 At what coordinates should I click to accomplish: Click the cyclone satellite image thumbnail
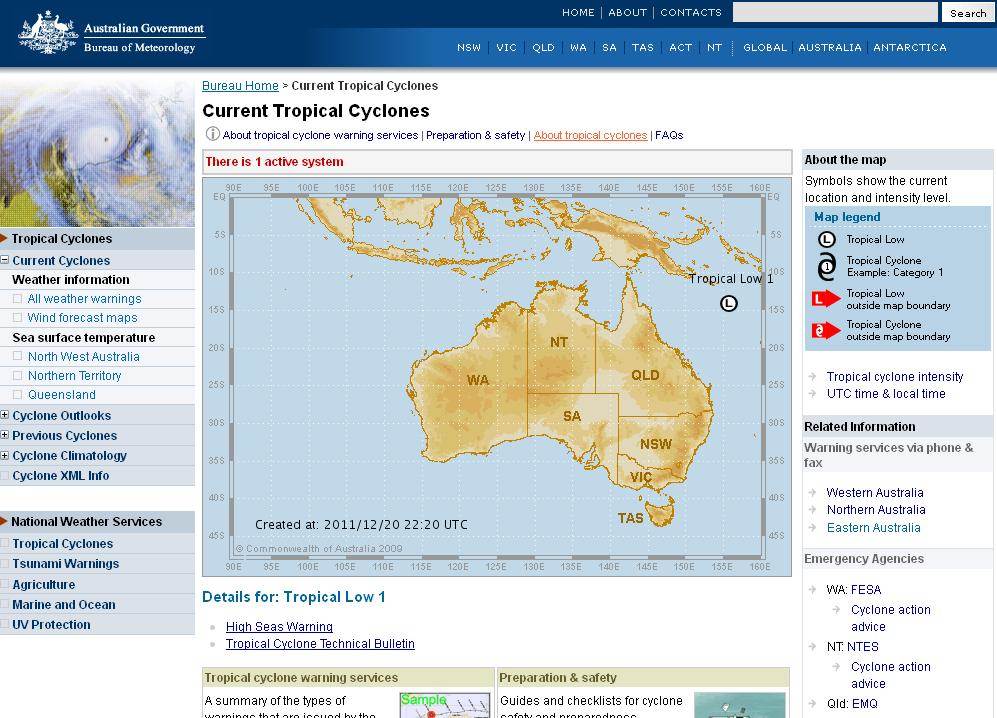tap(97, 154)
